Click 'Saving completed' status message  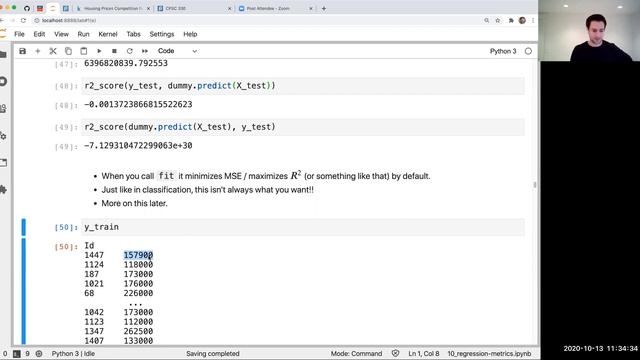213,353
